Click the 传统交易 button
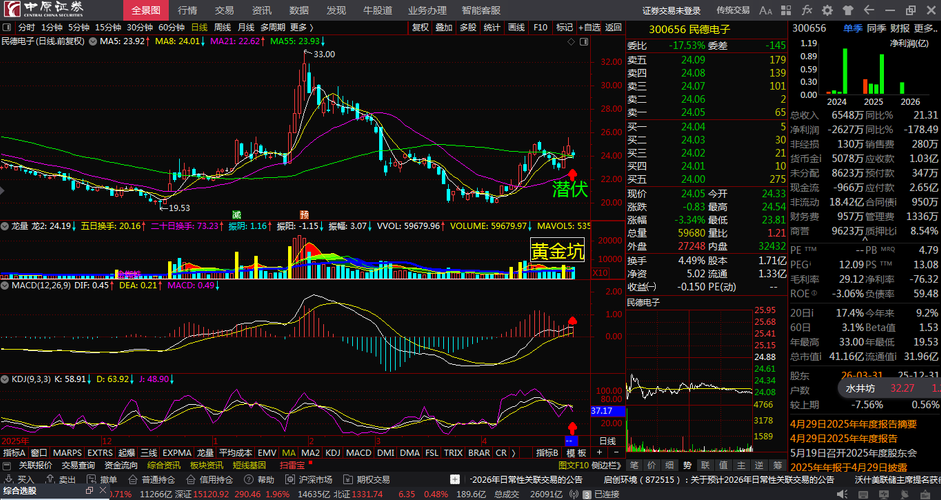941x500 pixels. point(733,10)
